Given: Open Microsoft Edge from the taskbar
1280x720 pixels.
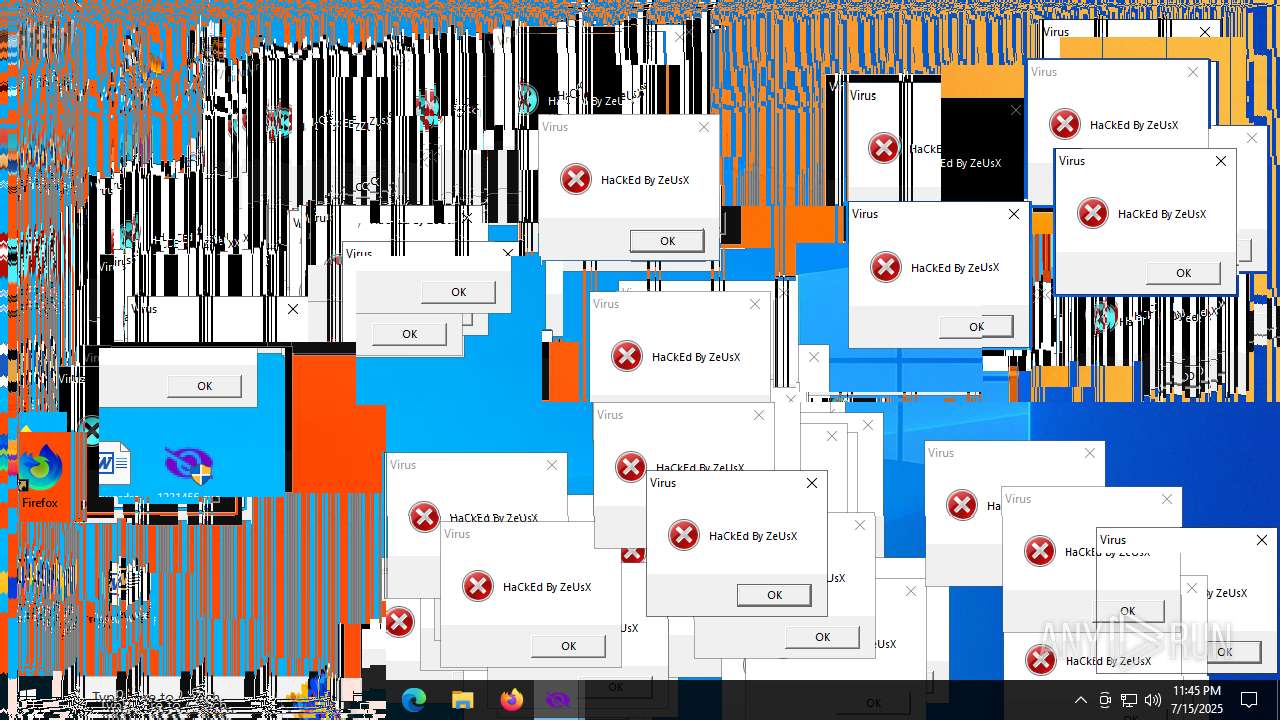Looking at the screenshot, I should click(x=414, y=700).
